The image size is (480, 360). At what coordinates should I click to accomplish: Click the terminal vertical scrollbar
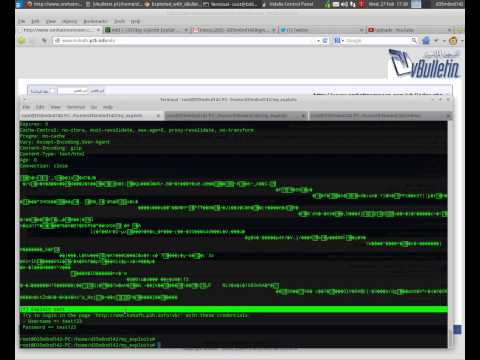pyautogui.click(x=450, y=233)
